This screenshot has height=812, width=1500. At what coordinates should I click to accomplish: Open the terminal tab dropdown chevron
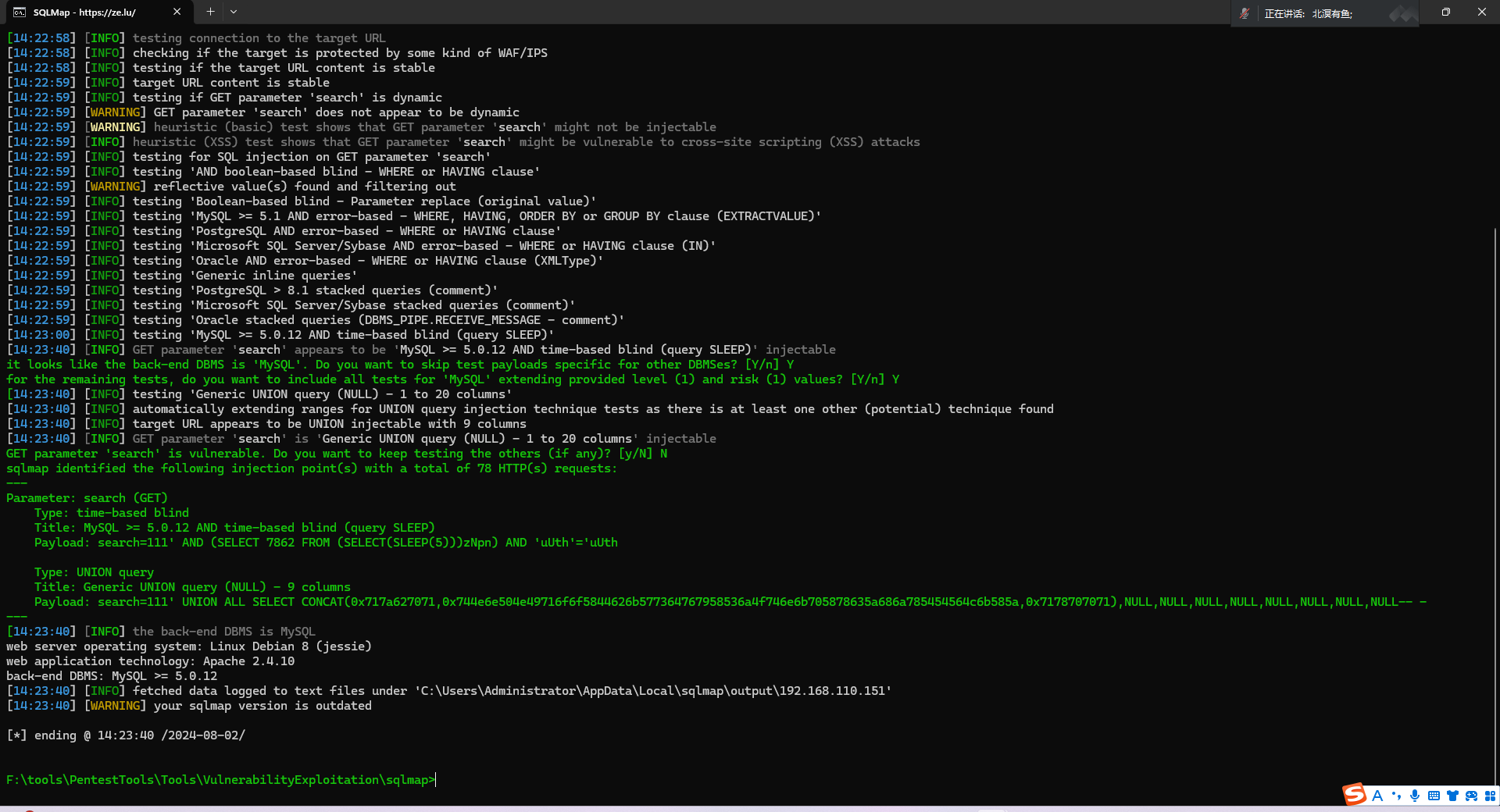tap(234, 12)
